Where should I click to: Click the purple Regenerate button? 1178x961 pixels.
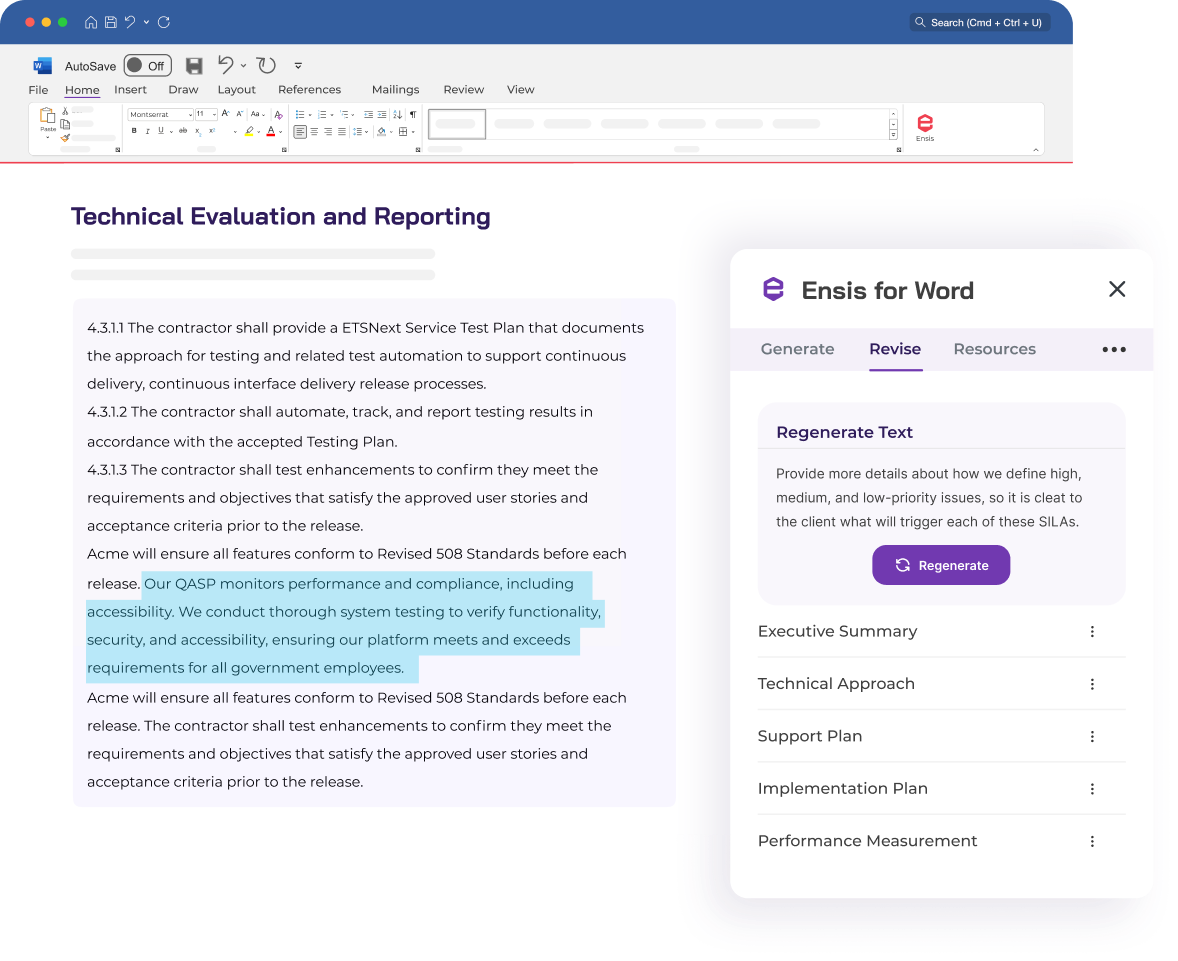tap(941, 565)
